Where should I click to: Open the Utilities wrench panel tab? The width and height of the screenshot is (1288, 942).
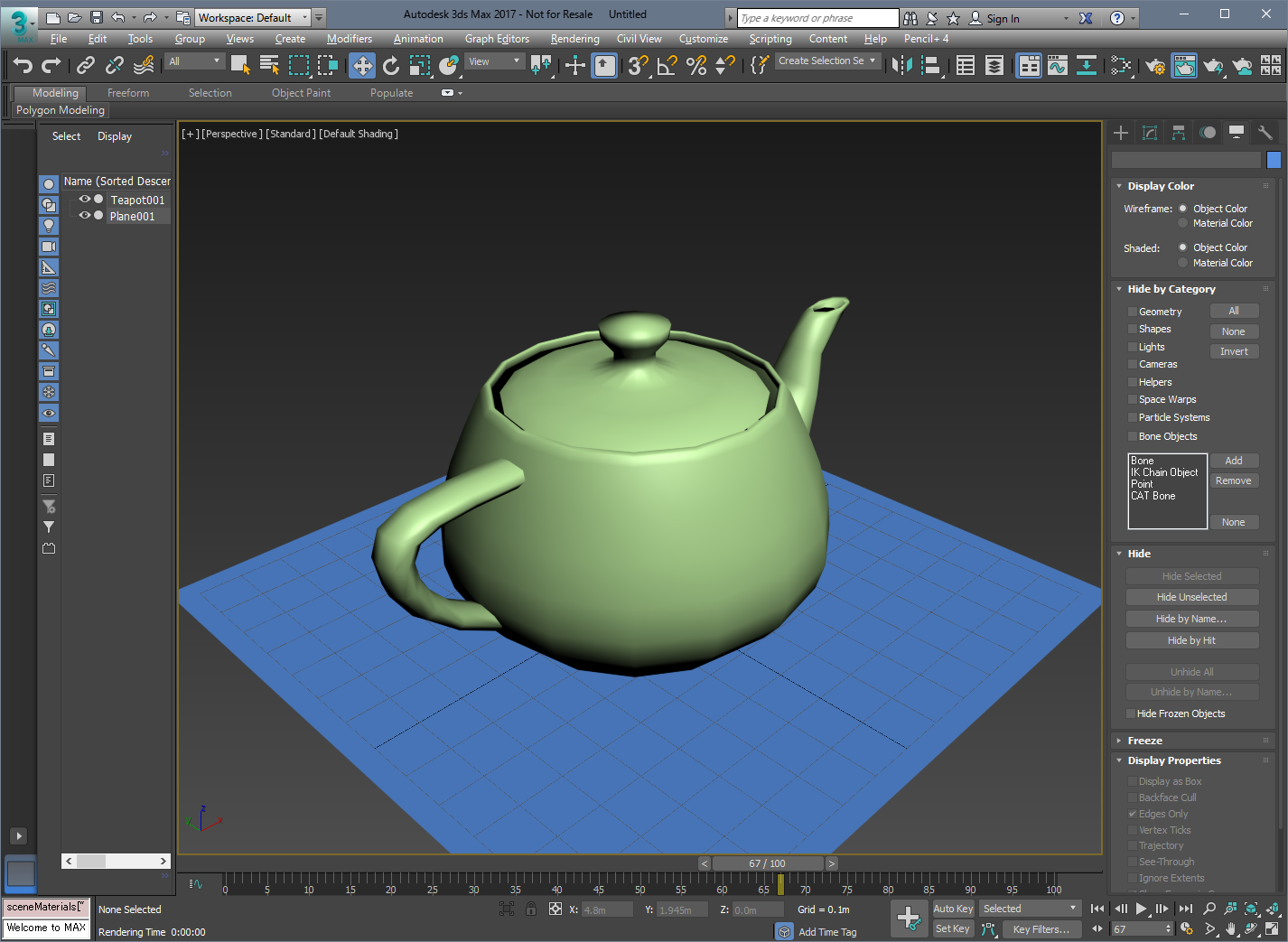click(x=1265, y=133)
